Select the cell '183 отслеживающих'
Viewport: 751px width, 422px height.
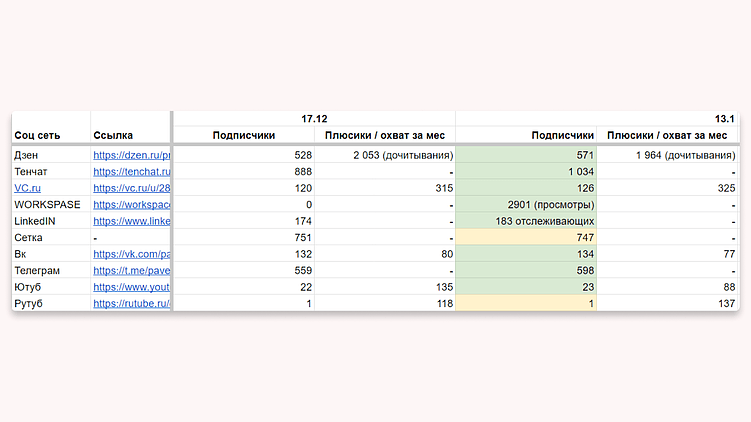[526, 221]
